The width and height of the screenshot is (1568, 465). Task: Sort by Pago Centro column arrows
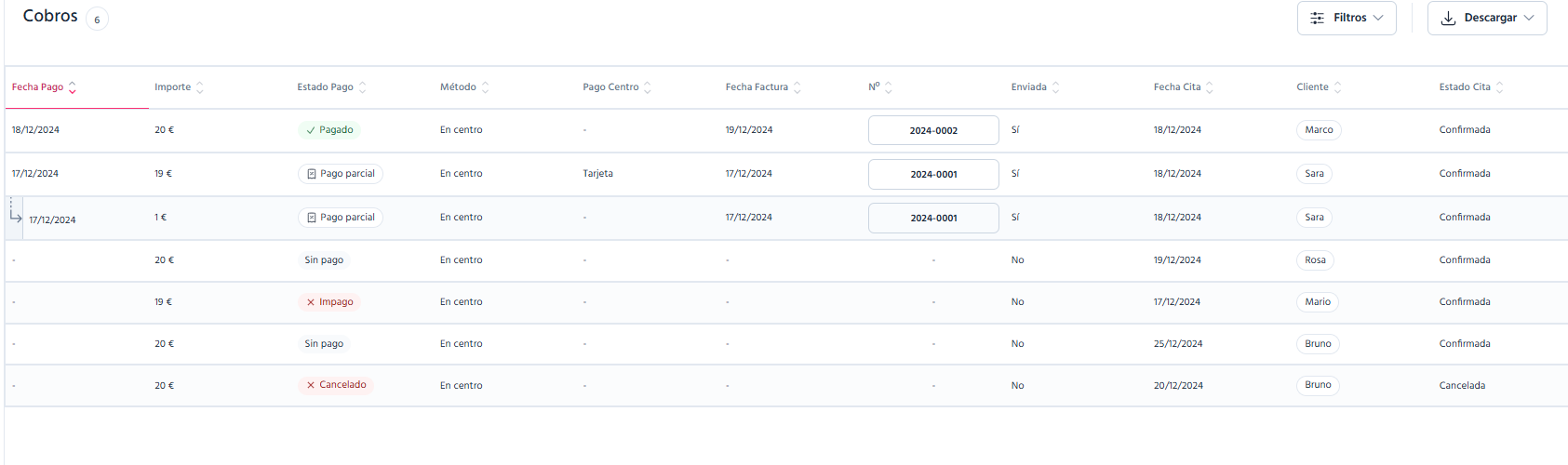(648, 87)
